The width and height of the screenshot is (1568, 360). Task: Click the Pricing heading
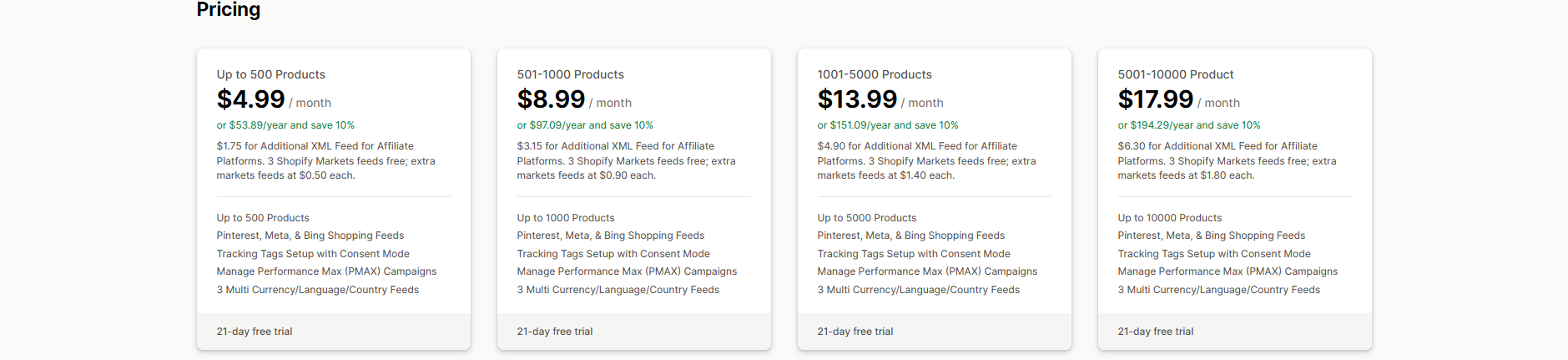point(228,10)
